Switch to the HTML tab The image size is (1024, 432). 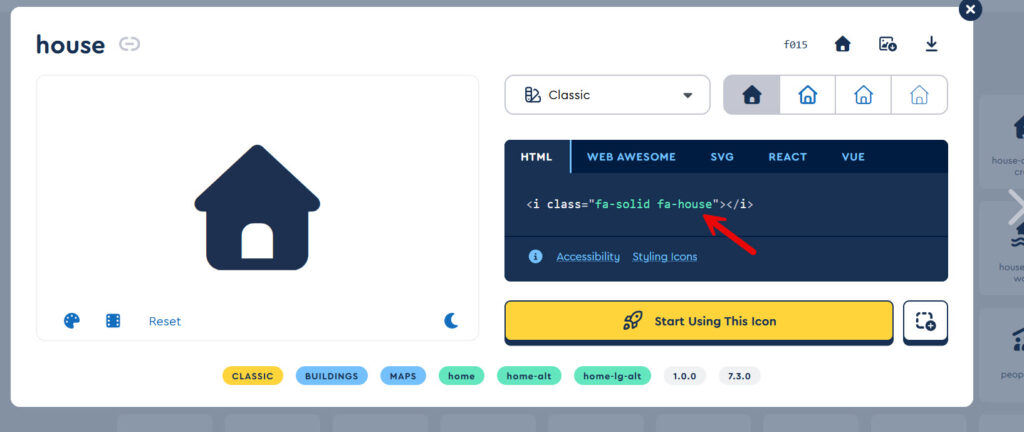[x=536, y=157]
